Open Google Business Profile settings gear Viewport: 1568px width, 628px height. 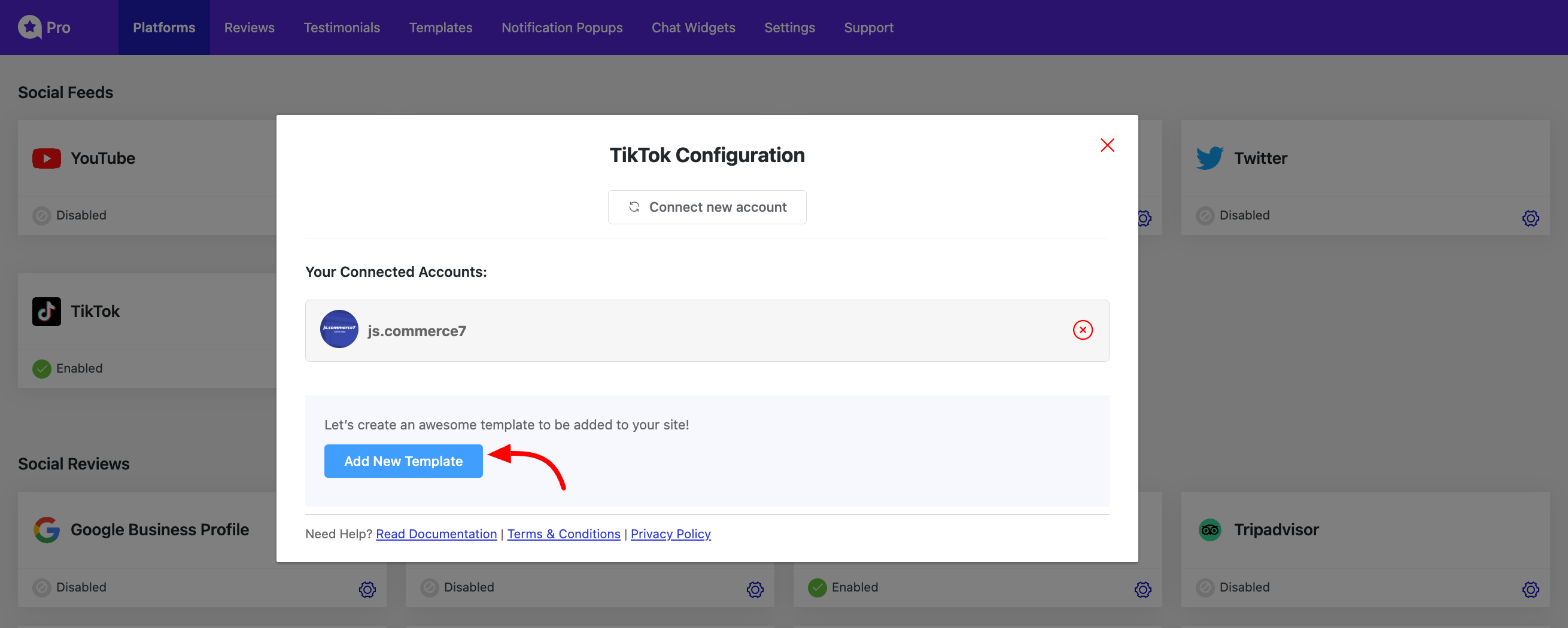point(367,589)
